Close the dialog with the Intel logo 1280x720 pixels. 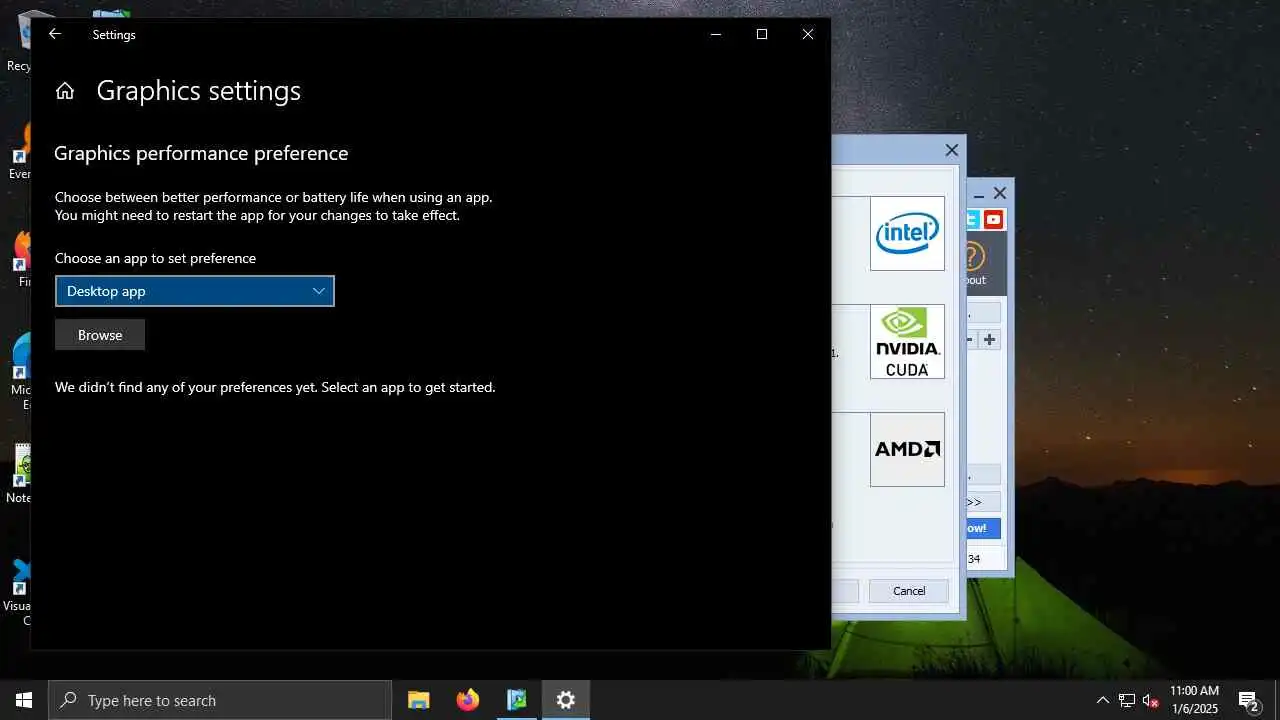coord(952,150)
